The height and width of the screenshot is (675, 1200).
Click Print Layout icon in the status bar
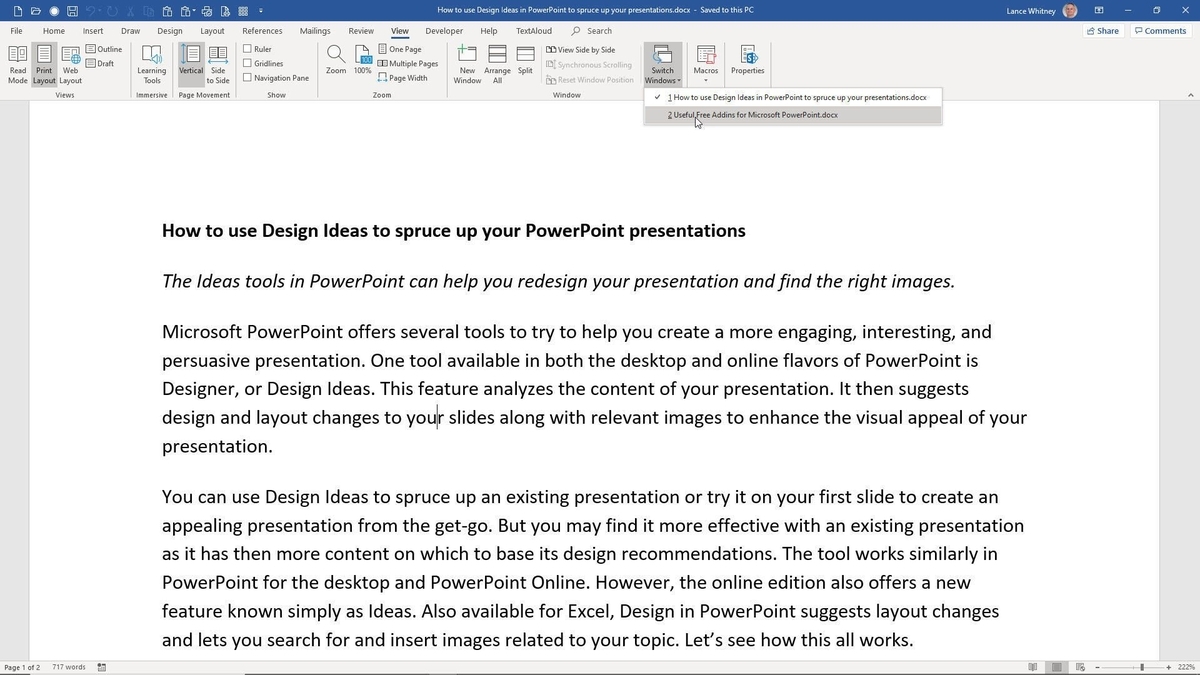pos(1057,667)
